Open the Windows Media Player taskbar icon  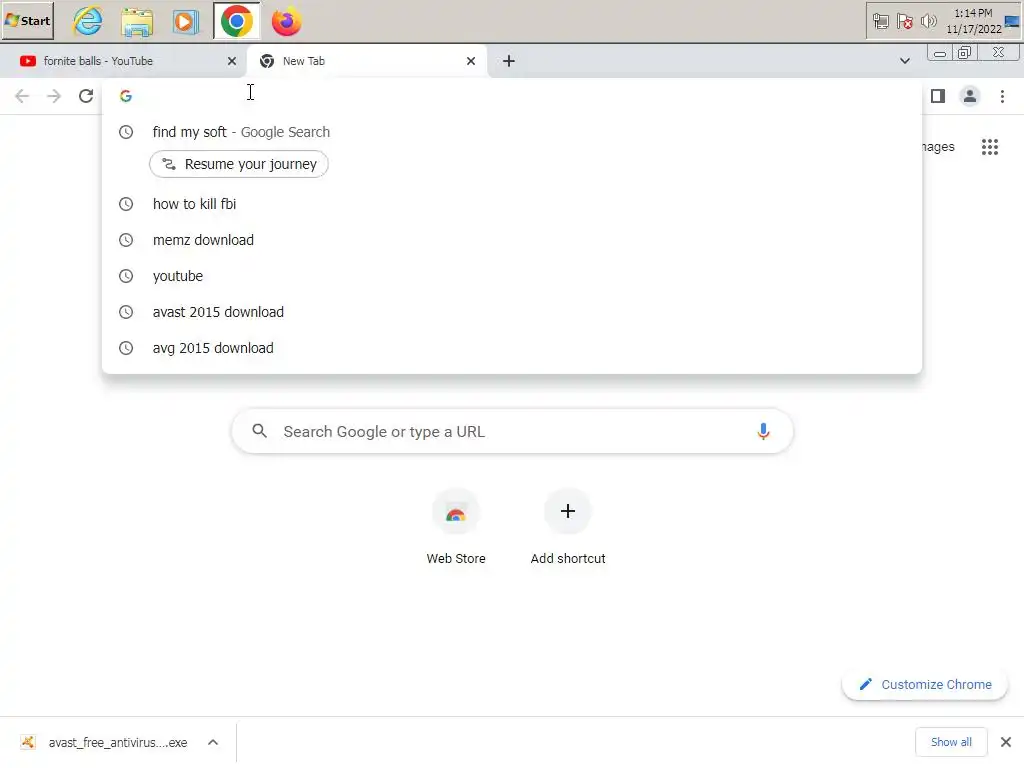(x=186, y=22)
